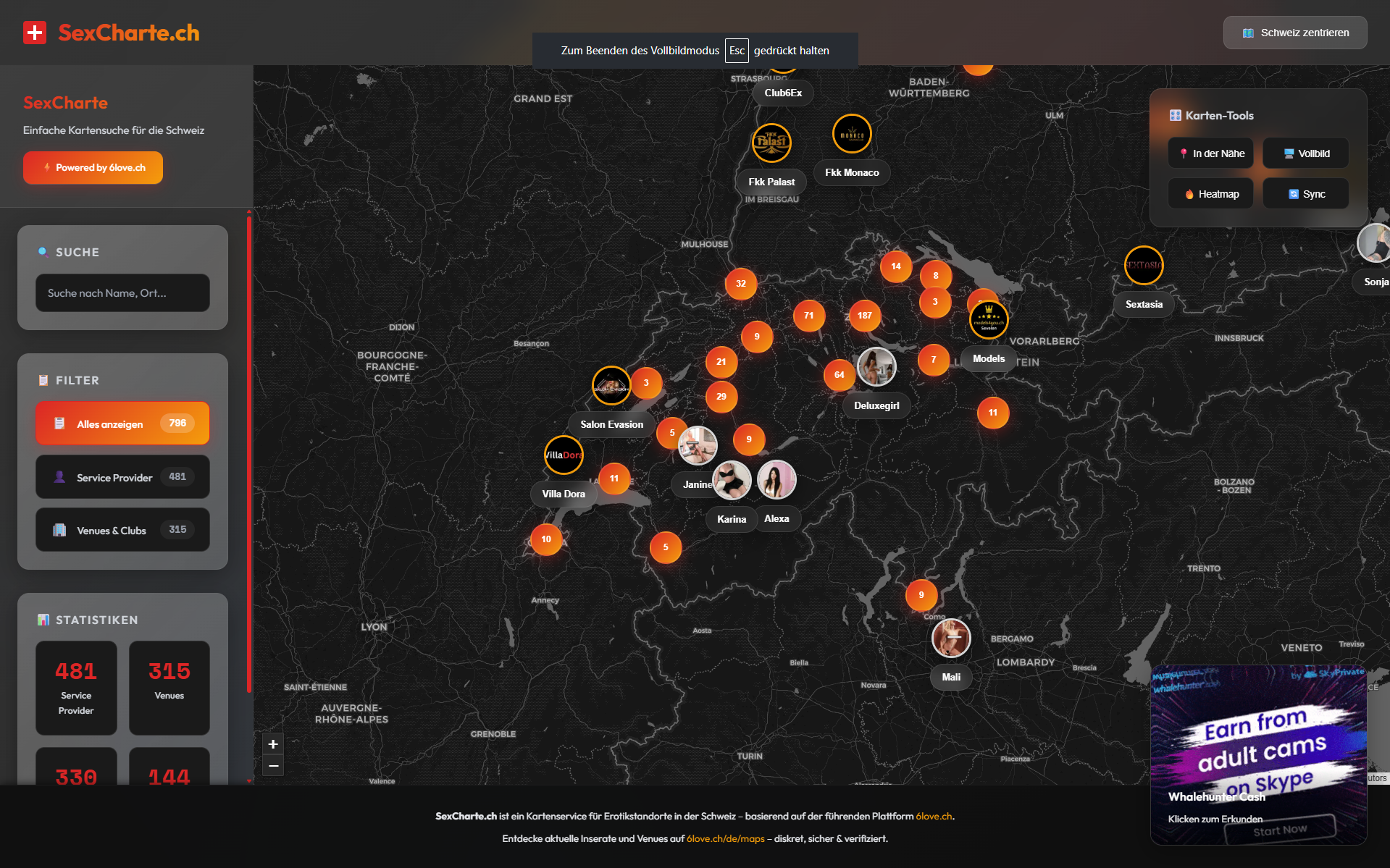The height and width of the screenshot is (868, 1390).
Task: Select the Villa Dora map marker
Action: tap(563, 455)
